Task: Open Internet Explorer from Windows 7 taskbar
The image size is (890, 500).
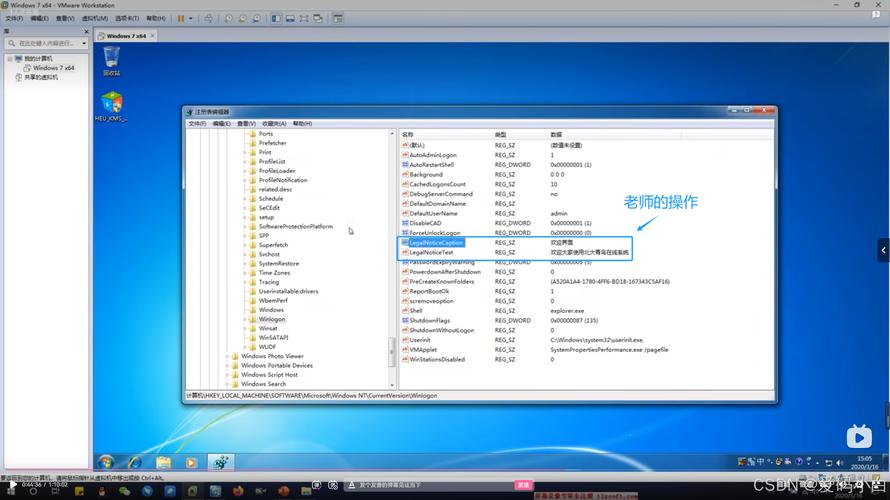Action: pyautogui.click(x=135, y=463)
